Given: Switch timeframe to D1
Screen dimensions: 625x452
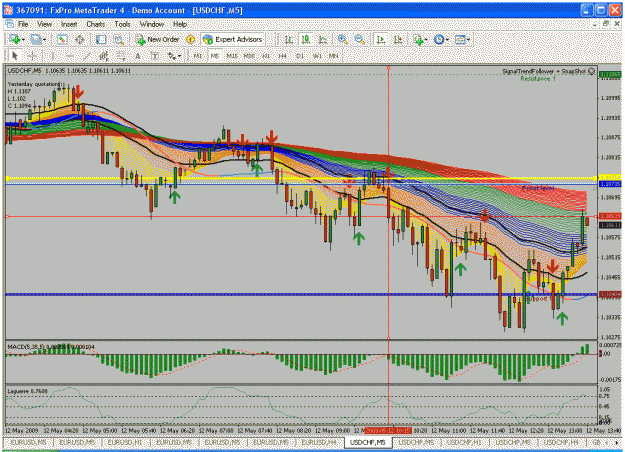Looking at the screenshot, I should 300,56.
